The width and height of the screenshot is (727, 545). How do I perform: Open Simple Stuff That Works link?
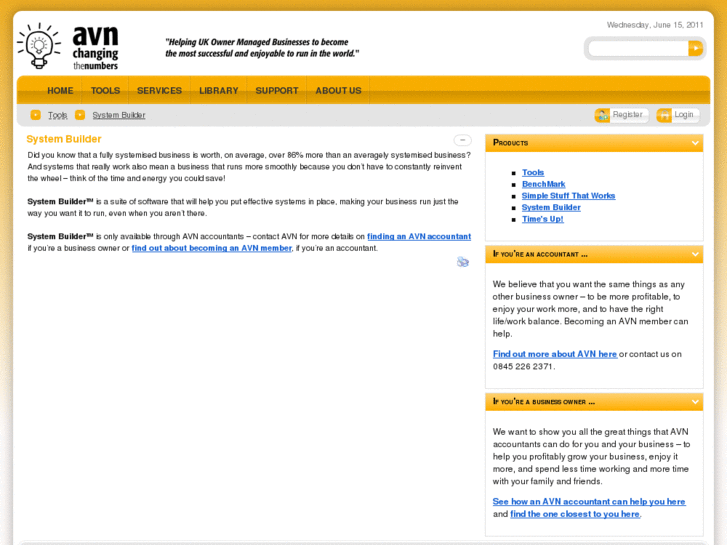point(568,196)
